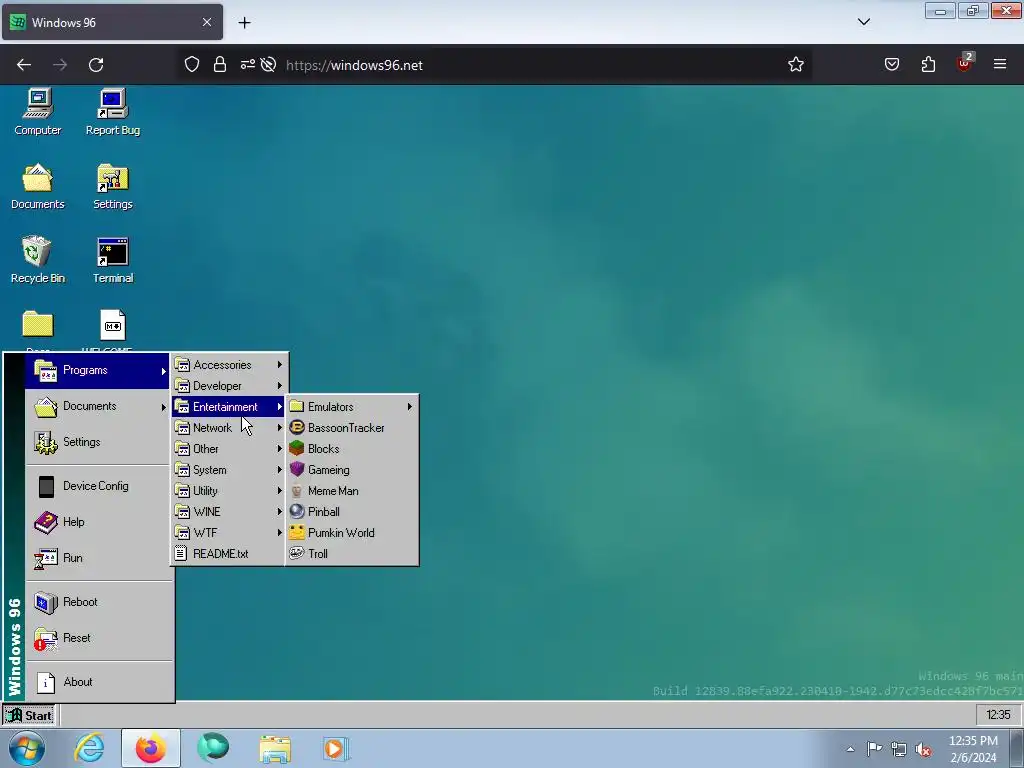Open Settings in Start menu
The width and height of the screenshot is (1024, 768).
click(98, 442)
